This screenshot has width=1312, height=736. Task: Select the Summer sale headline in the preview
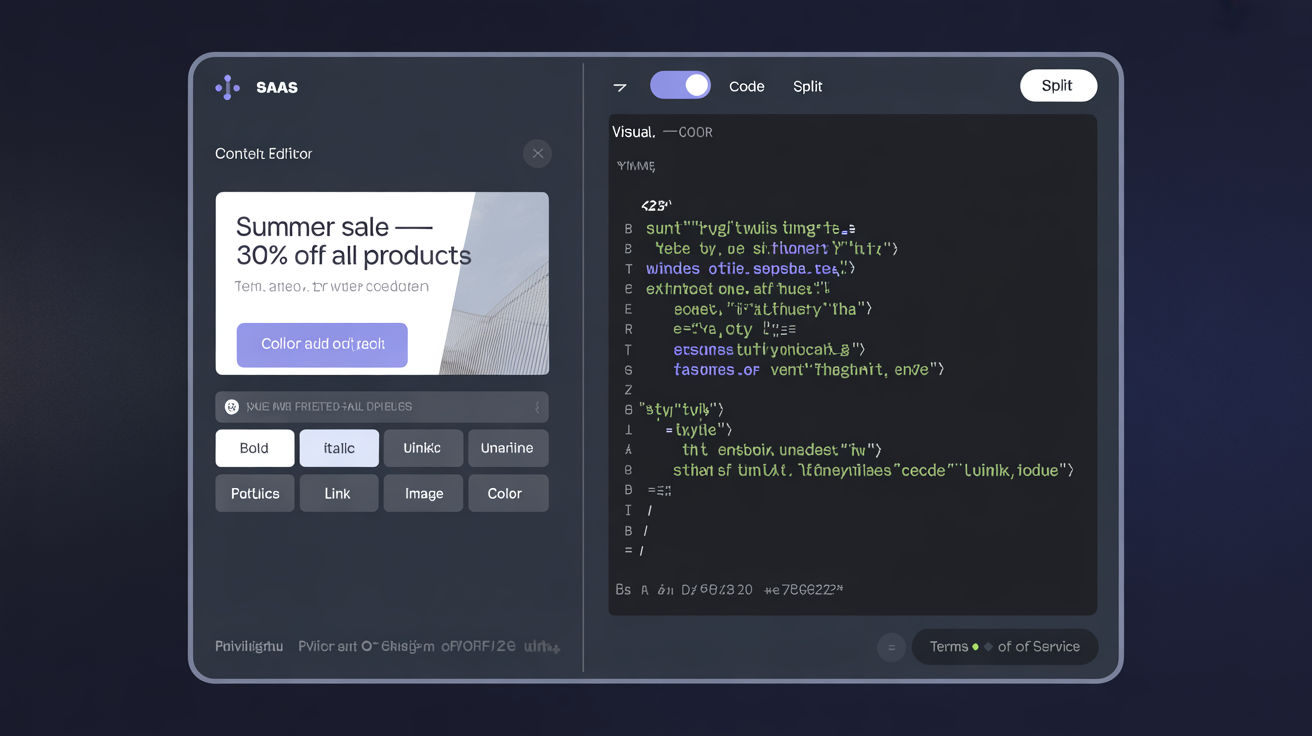pos(352,241)
